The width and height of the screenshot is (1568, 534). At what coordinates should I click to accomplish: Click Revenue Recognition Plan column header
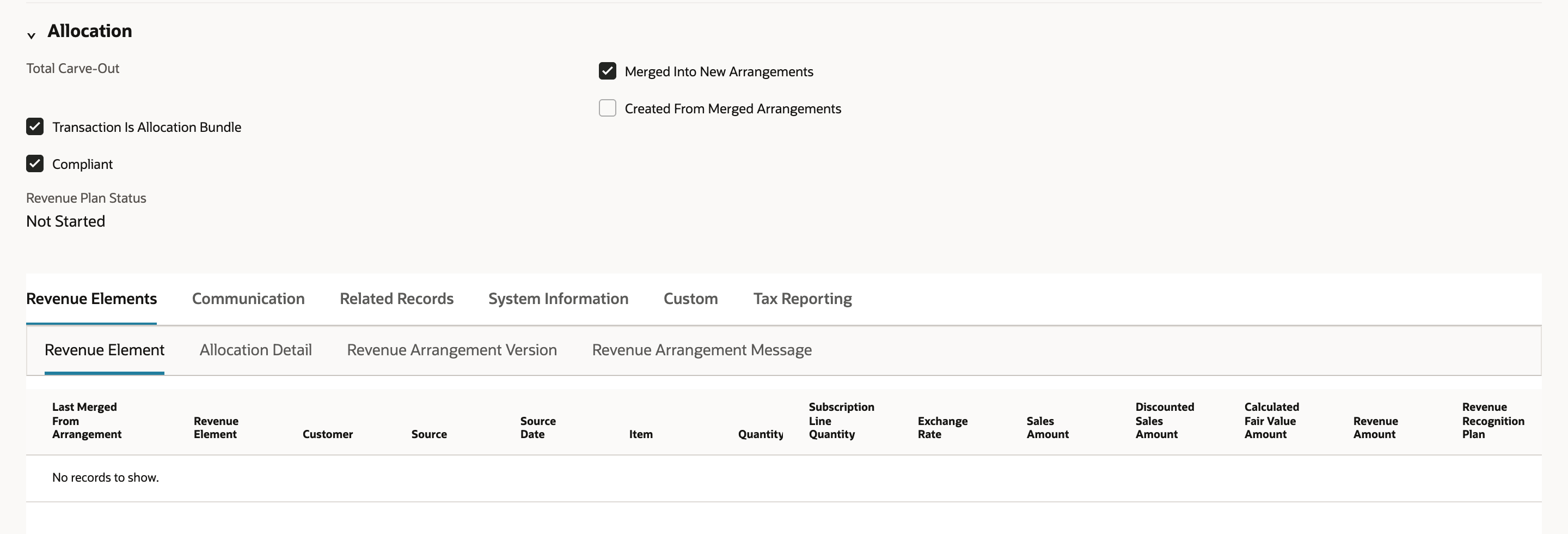click(x=1493, y=420)
